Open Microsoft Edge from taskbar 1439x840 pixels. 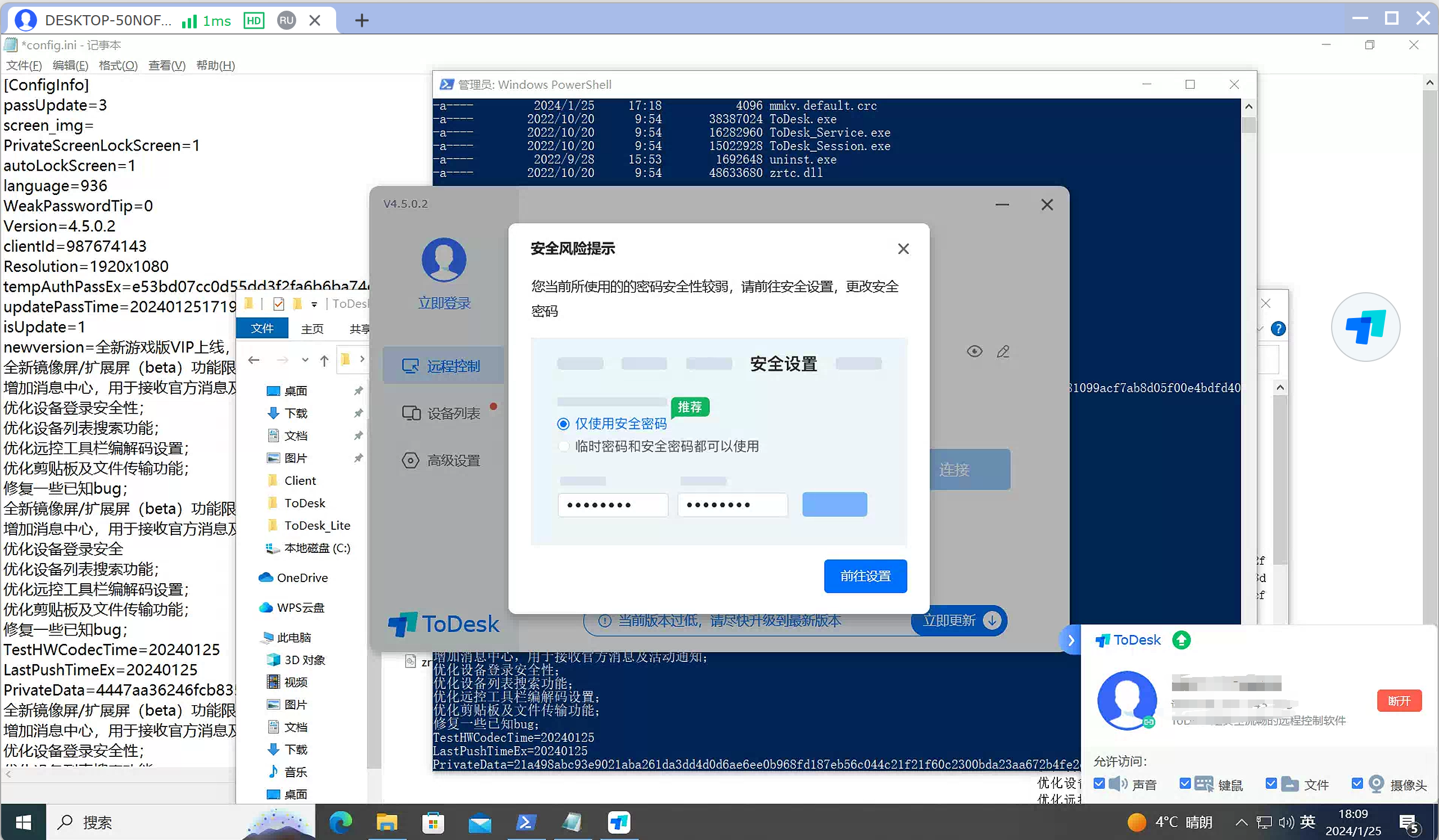pos(341,821)
